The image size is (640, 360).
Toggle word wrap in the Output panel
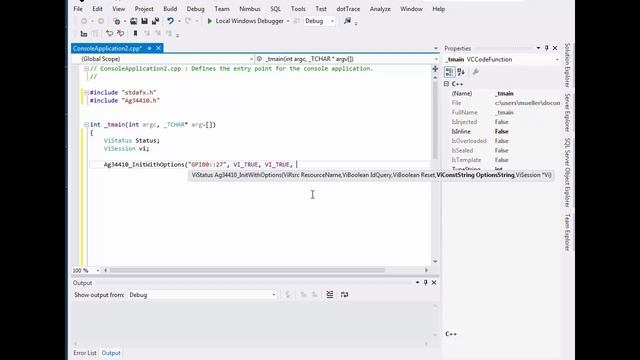(344, 295)
